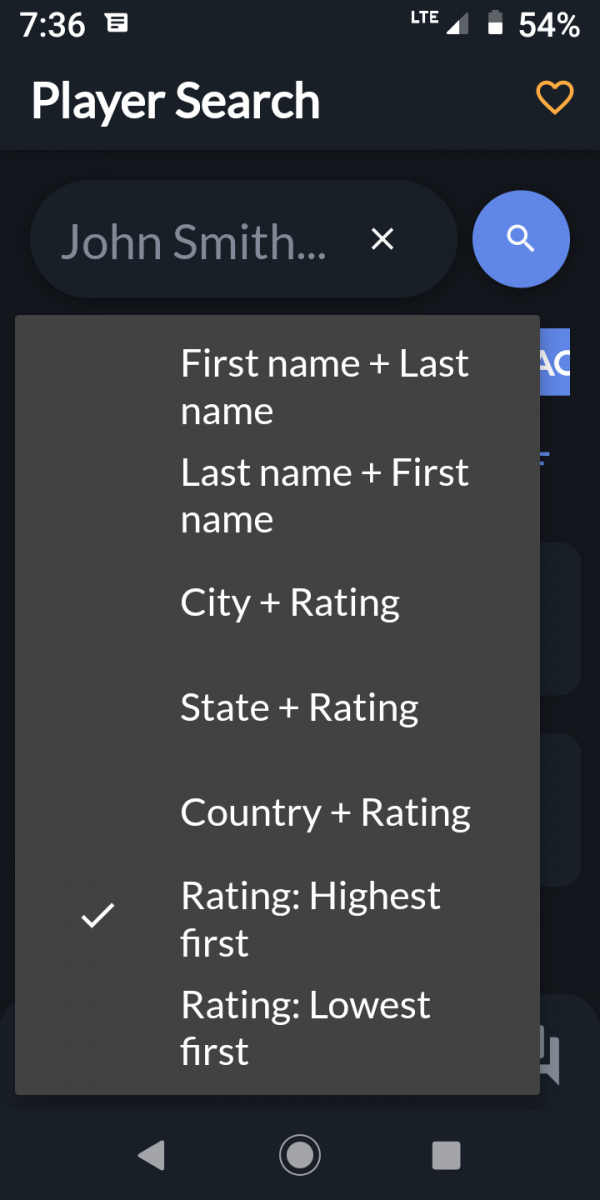This screenshot has height=1200, width=600.
Task: Tap the Android back navigation icon
Action: (x=151, y=1156)
